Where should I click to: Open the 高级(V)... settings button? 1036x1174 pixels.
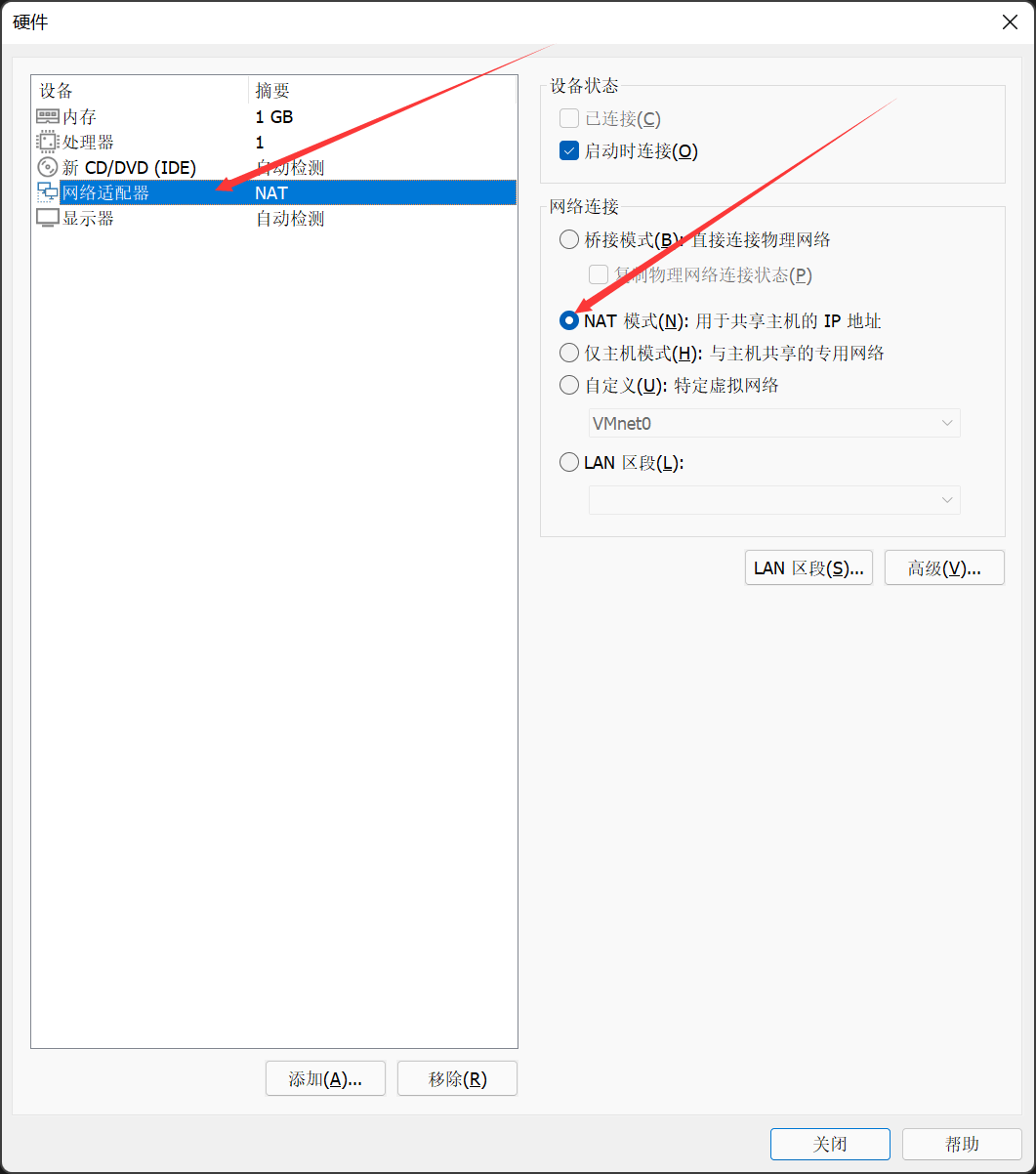click(x=944, y=567)
